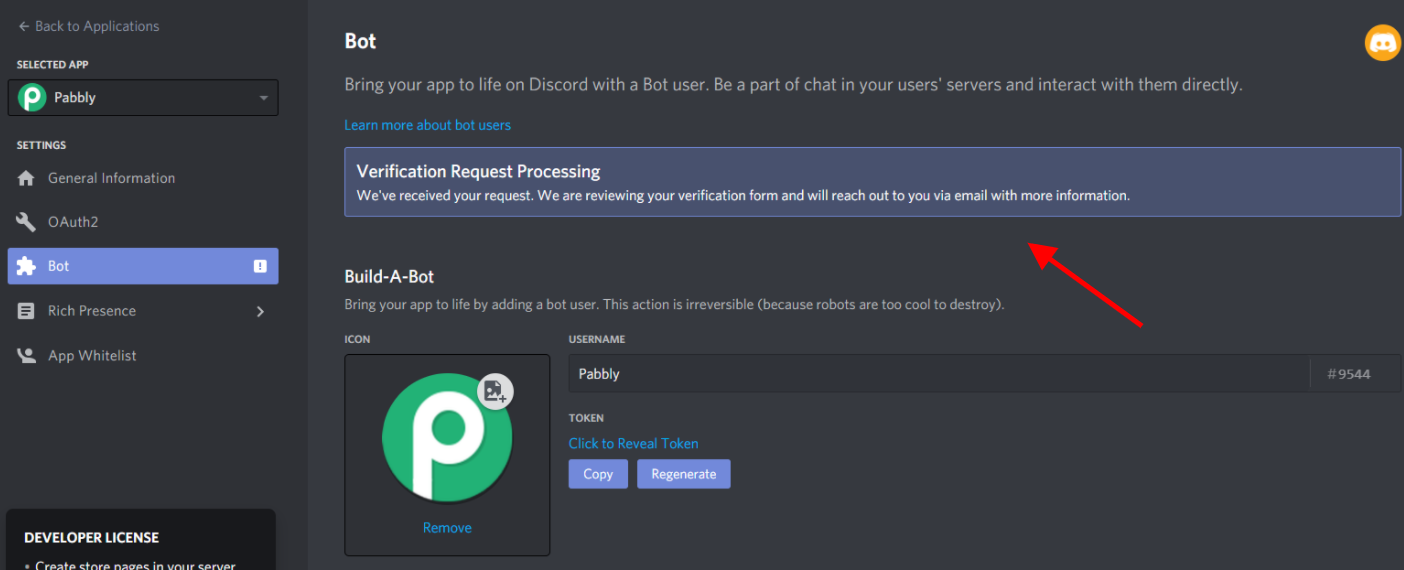Click the SETTINGS sidebar label
Image resolution: width=1404 pixels, height=570 pixels.
pyautogui.click(x=41, y=145)
